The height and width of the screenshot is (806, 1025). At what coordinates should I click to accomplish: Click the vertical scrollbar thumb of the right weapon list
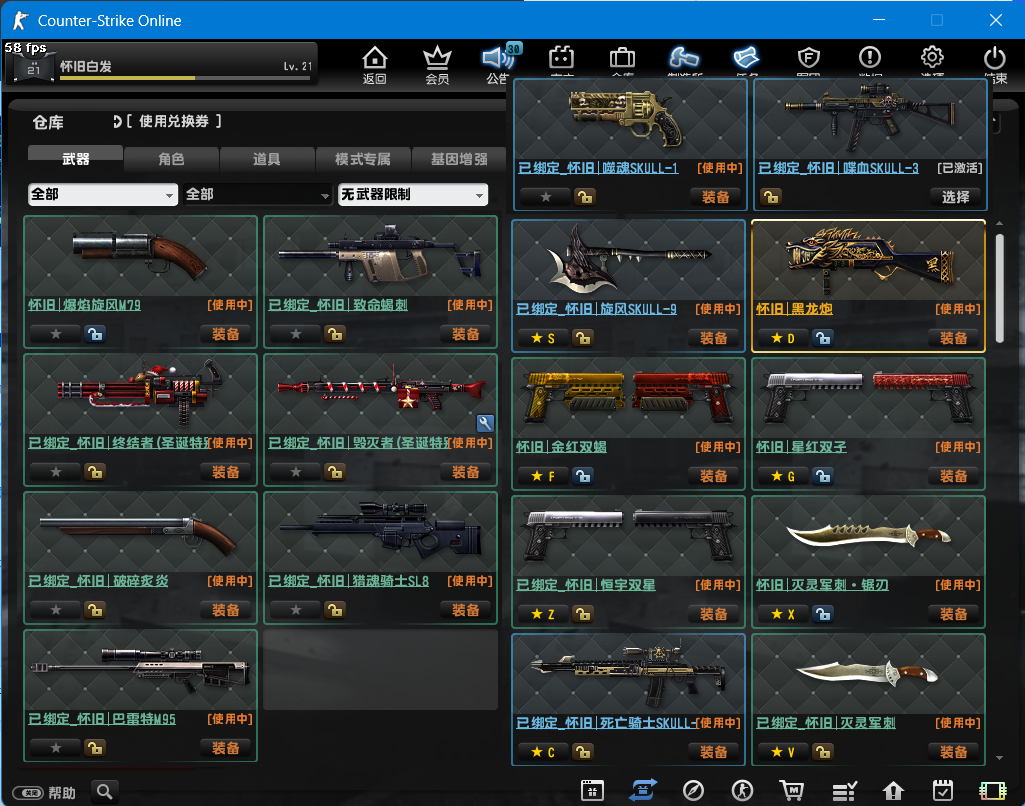[1000, 288]
